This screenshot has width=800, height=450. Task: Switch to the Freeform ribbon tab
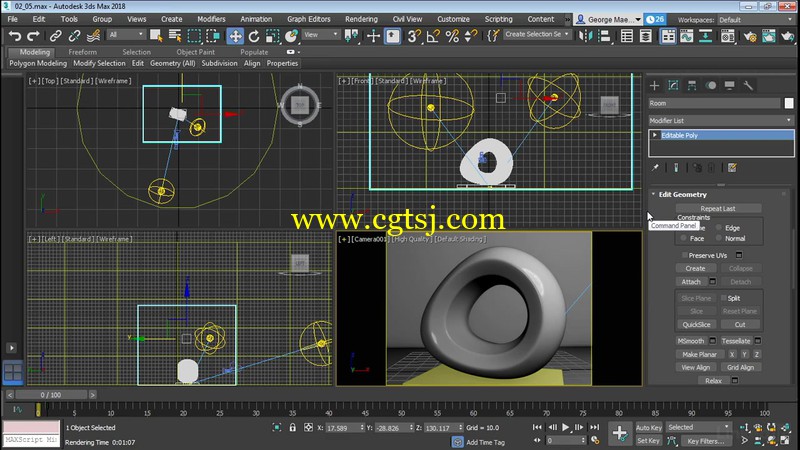tap(82, 52)
